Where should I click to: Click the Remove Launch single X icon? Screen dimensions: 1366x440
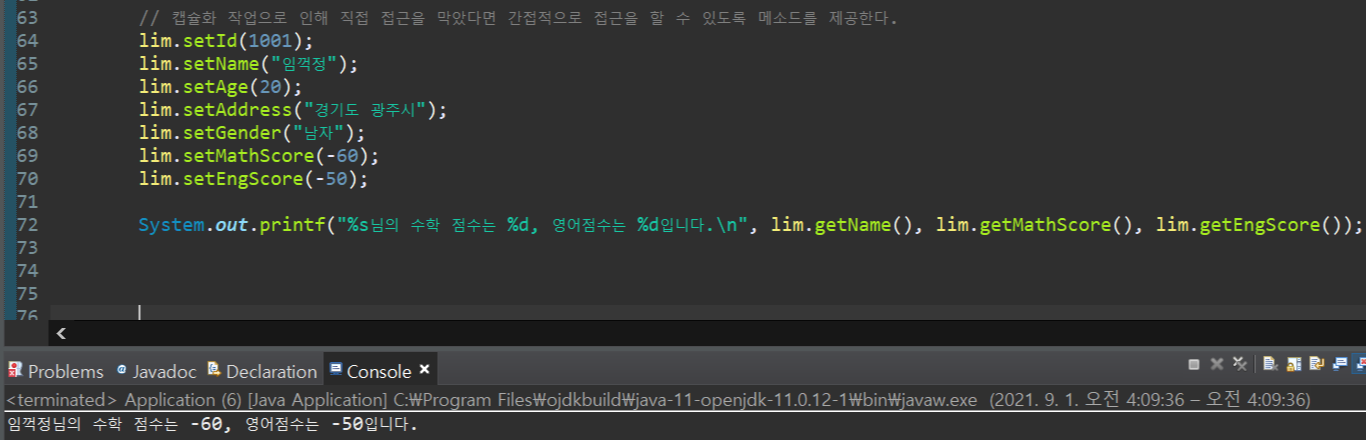[x=1217, y=364]
